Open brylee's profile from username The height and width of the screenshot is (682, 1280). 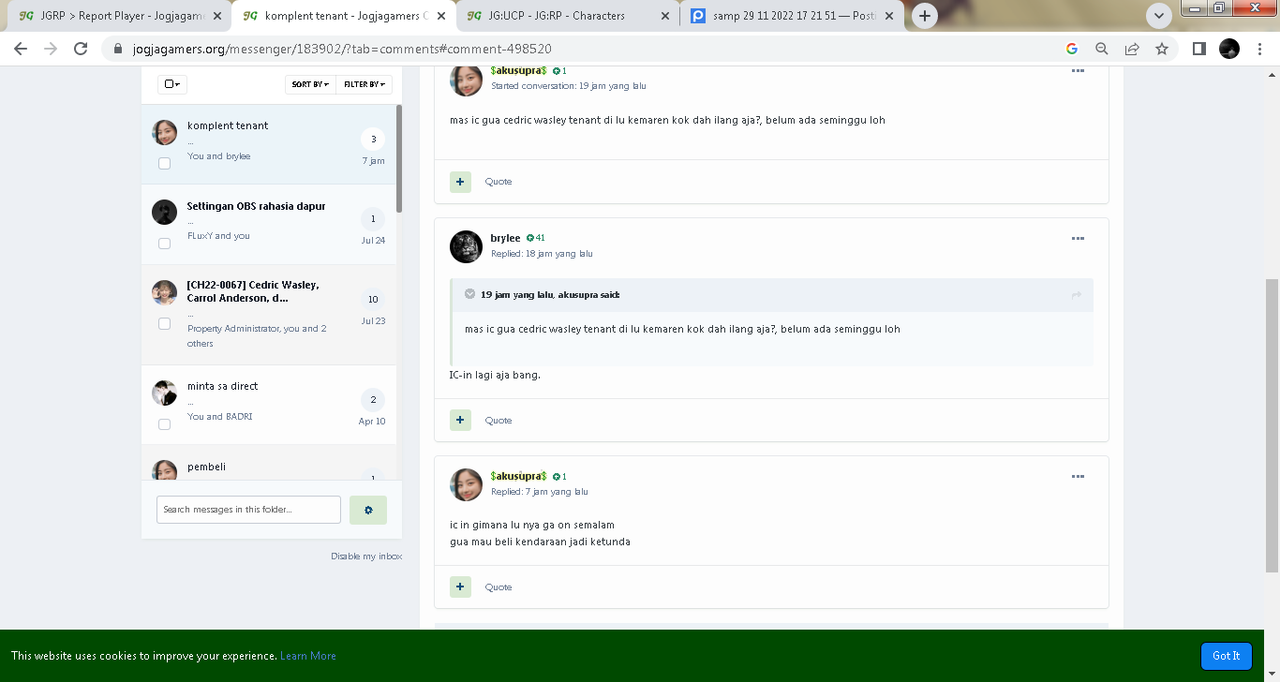point(505,238)
